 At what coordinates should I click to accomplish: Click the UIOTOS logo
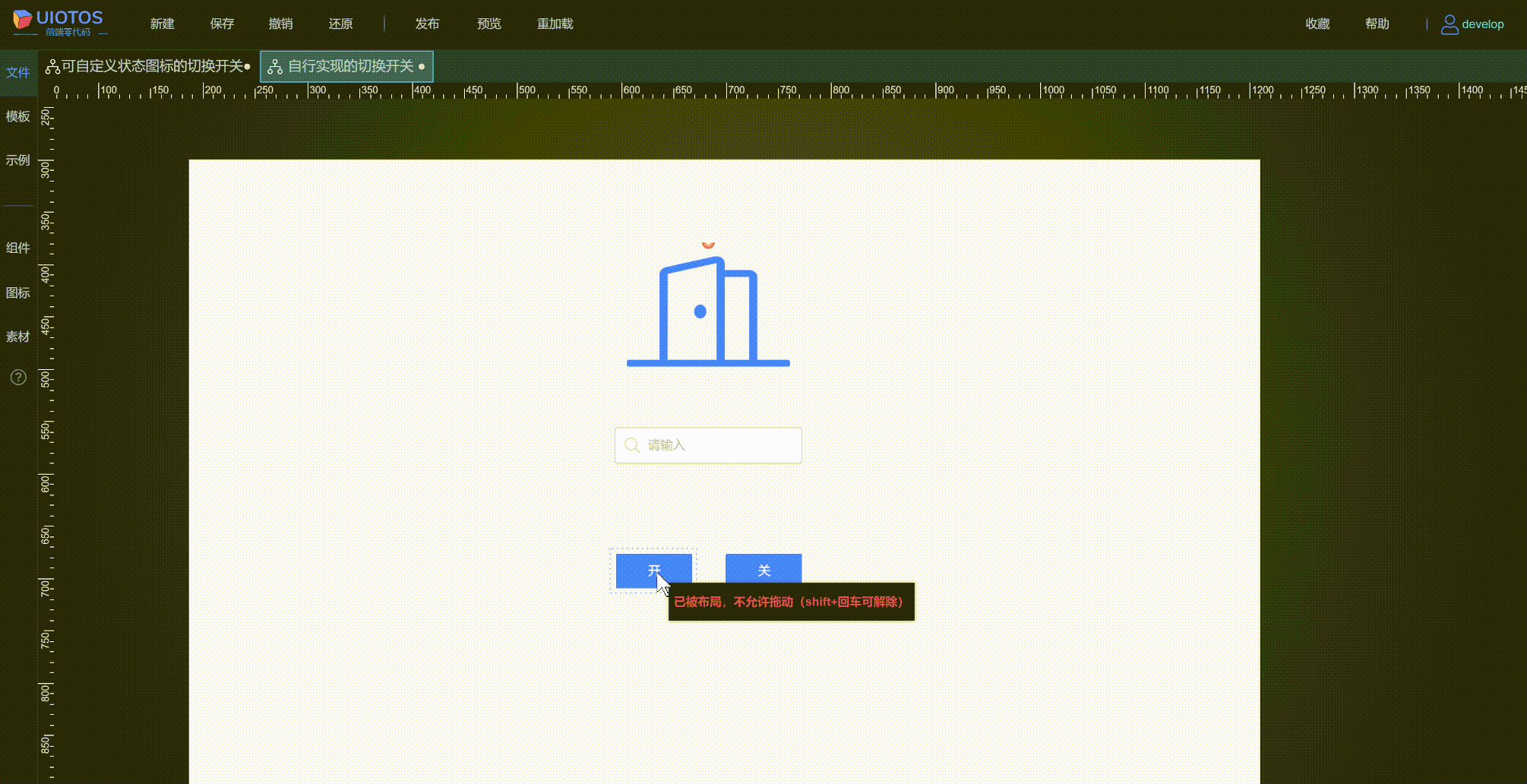coord(59,23)
